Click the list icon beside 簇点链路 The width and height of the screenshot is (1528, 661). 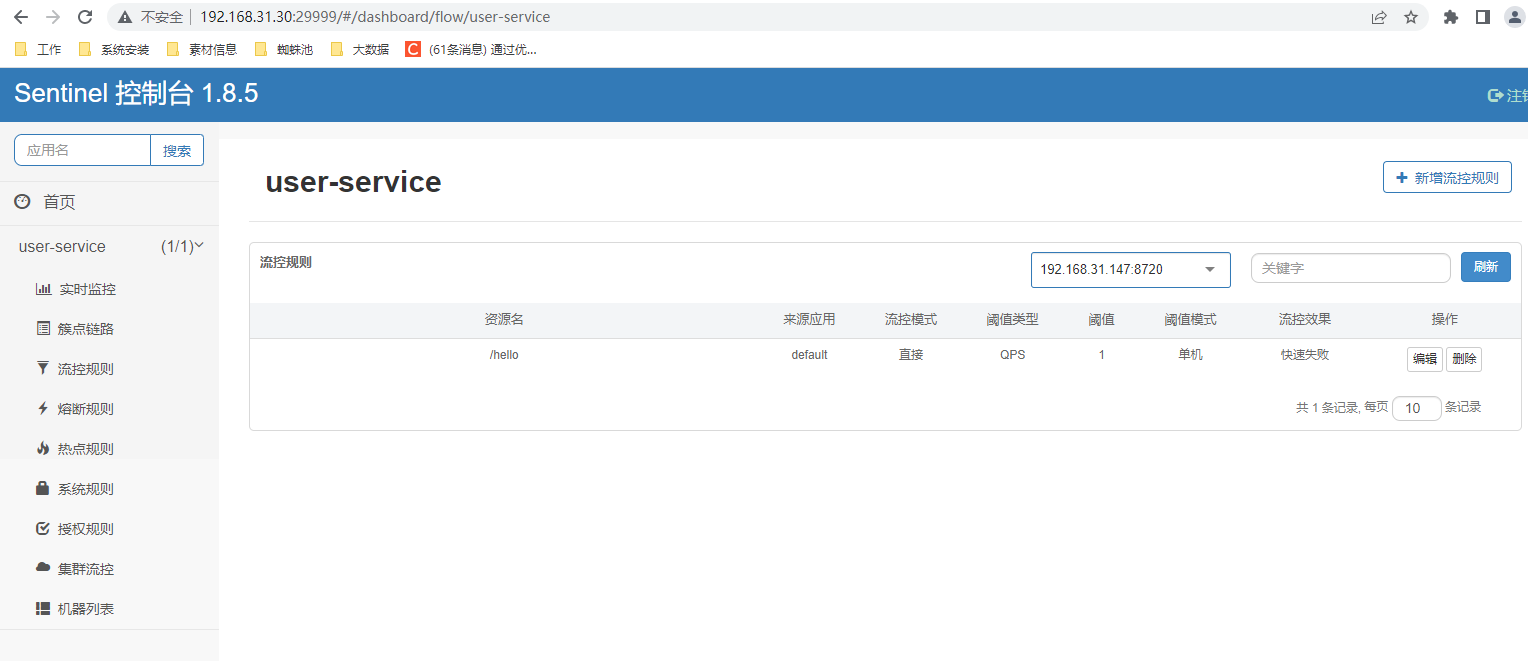click(x=43, y=328)
